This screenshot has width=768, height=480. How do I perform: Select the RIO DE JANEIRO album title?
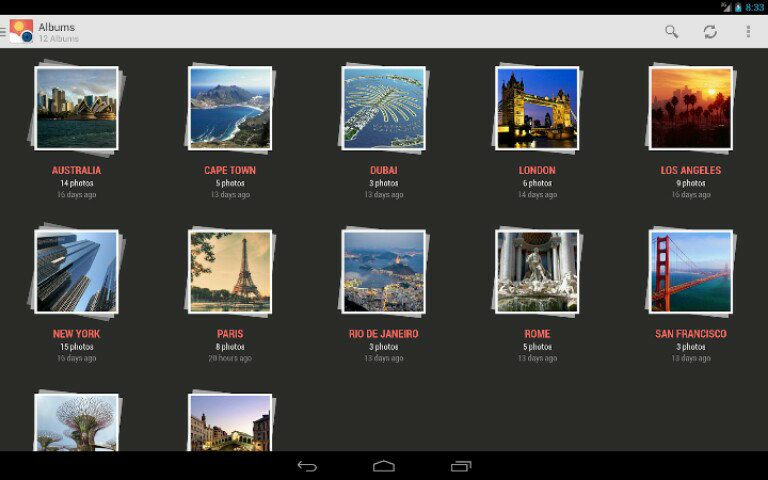(384, 334)
